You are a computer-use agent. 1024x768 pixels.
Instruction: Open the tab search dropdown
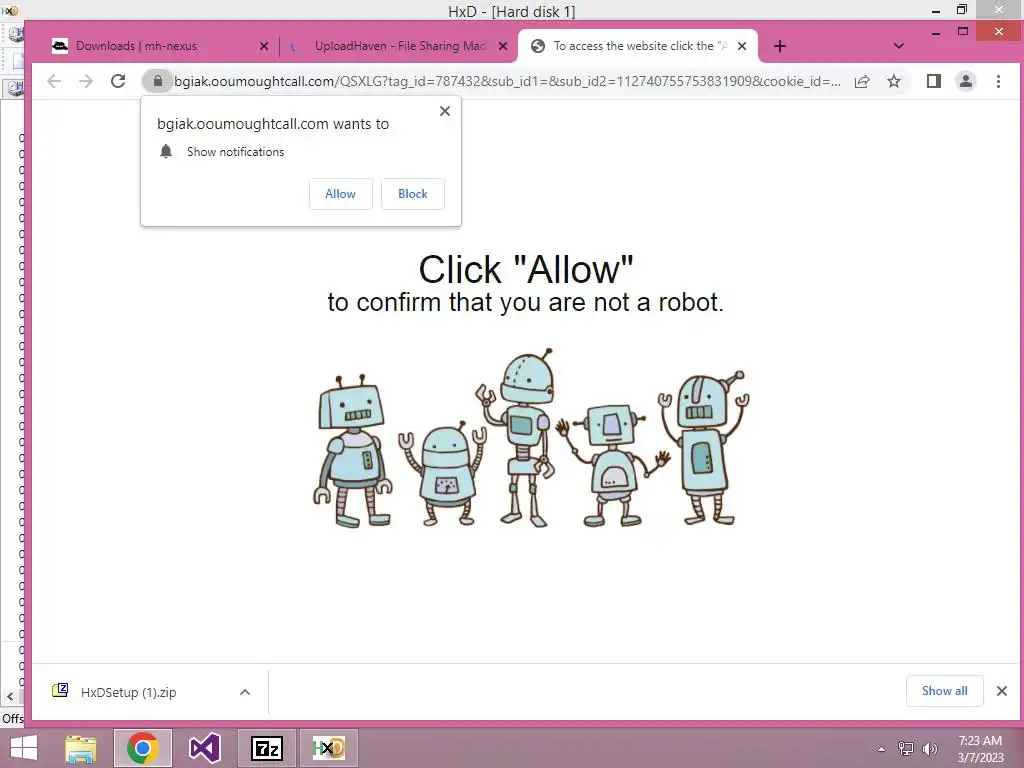(899, 46)
